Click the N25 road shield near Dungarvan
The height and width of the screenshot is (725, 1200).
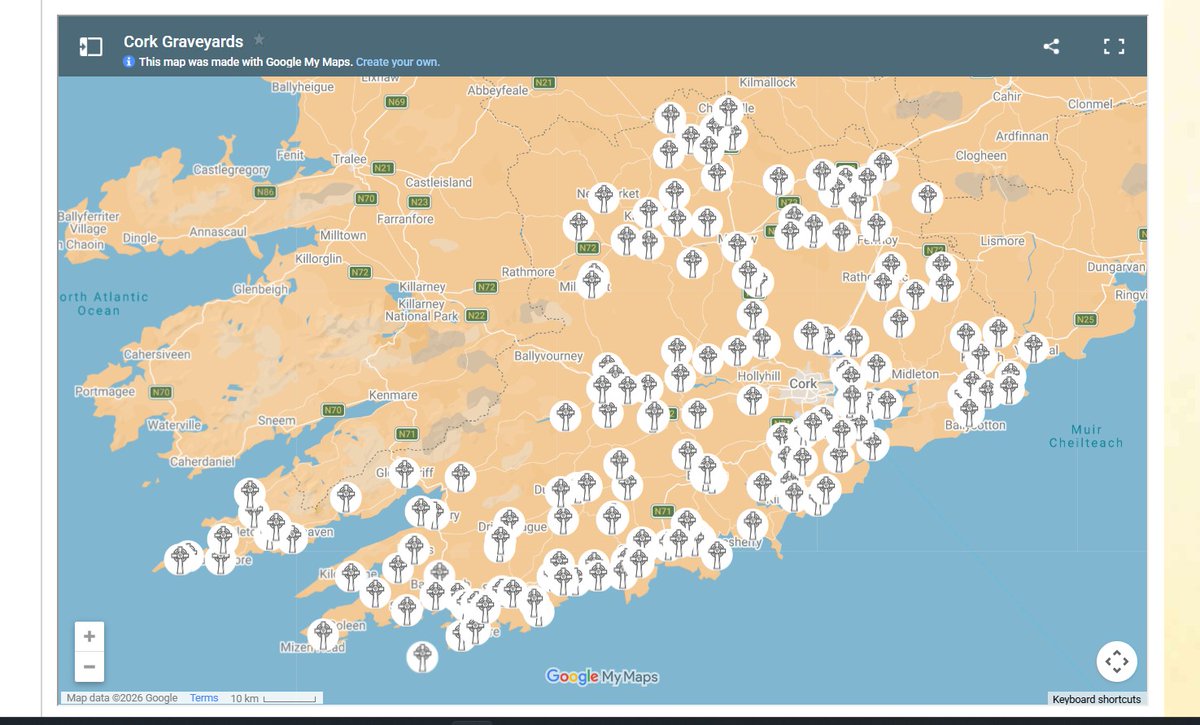[x=1085, y=319]
